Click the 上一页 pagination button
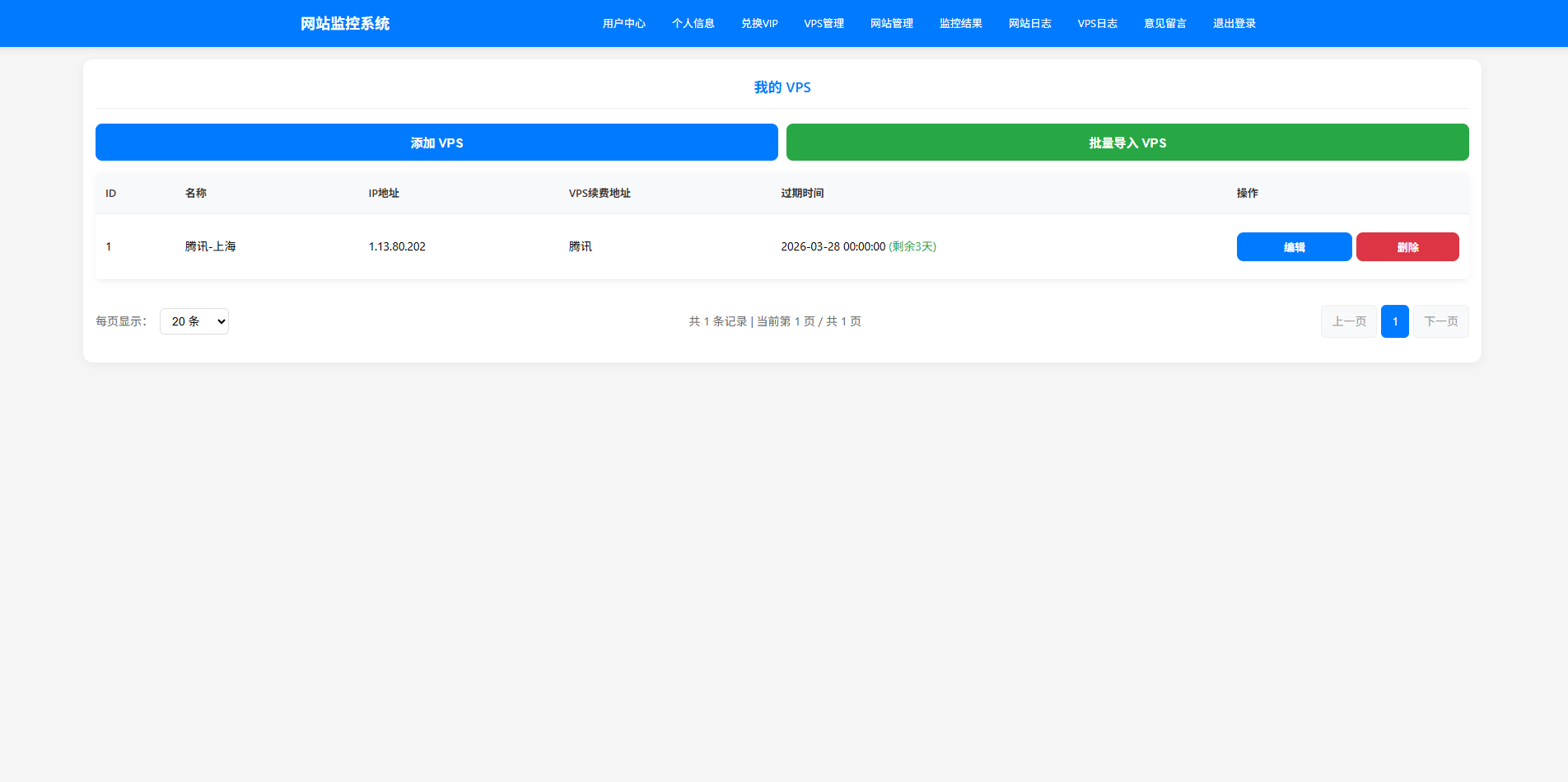Viewport: 1568px width, 782px height. point(1348,321)
